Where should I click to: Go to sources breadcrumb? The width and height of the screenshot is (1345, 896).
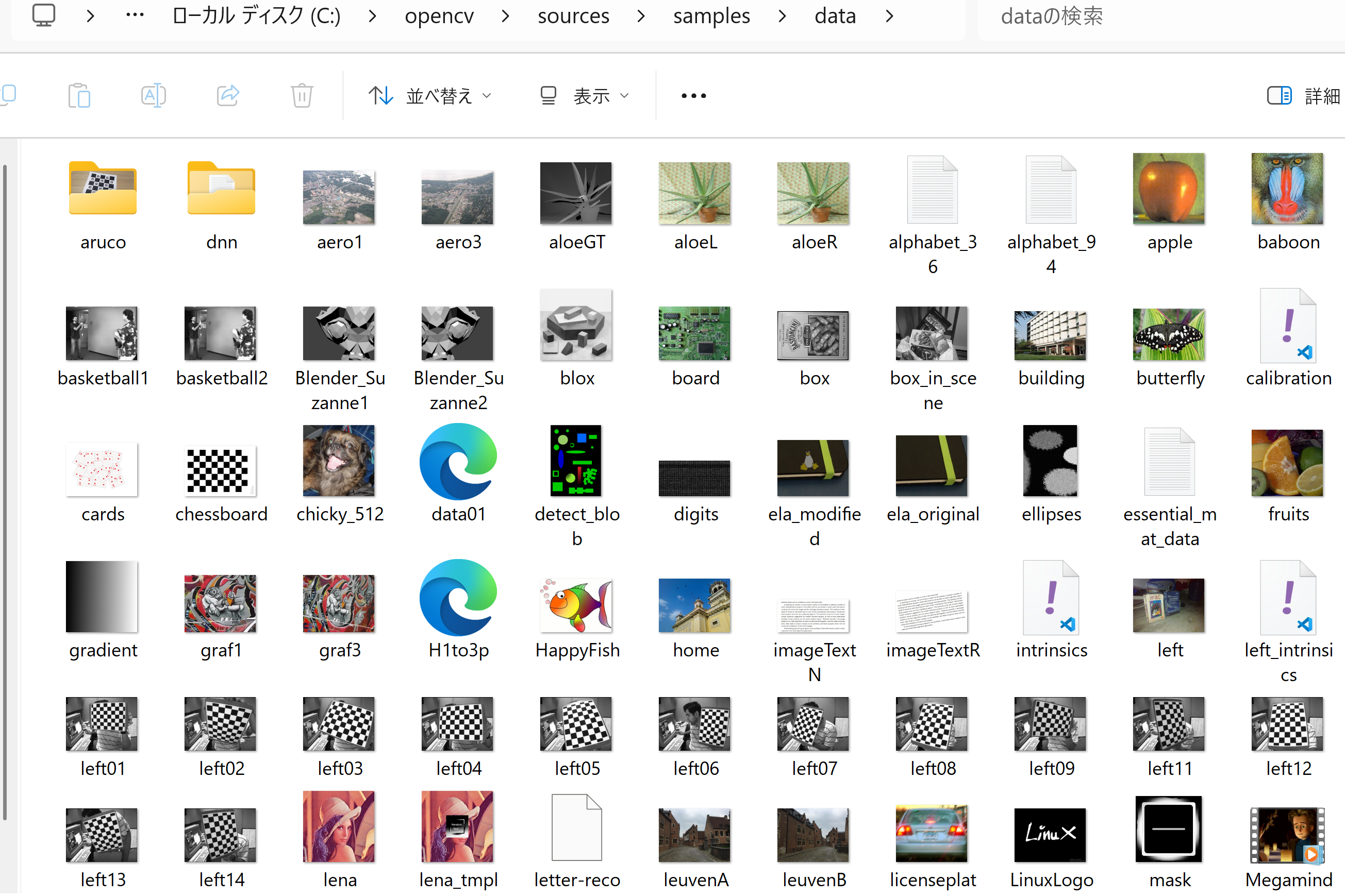pyautogui.click(x=573, y=16)
